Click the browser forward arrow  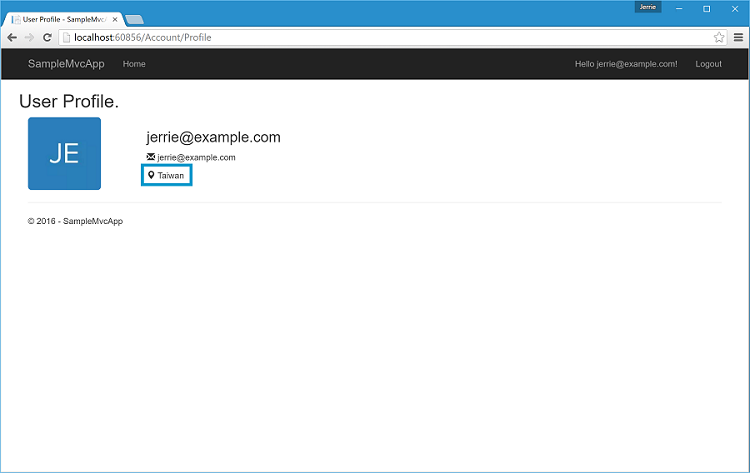coord(29,37)
